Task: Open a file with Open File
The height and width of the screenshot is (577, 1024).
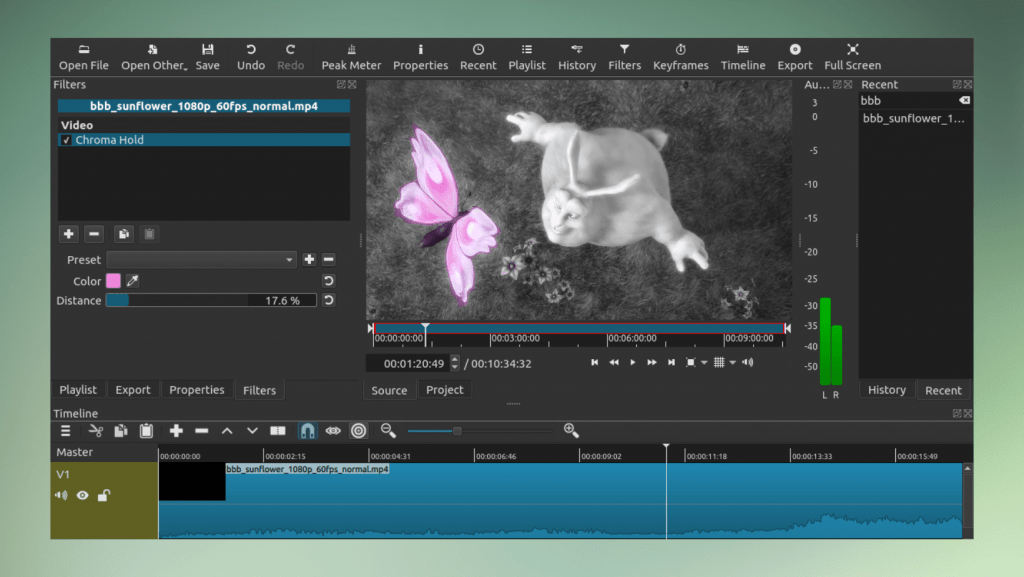Action: point(84,57)
